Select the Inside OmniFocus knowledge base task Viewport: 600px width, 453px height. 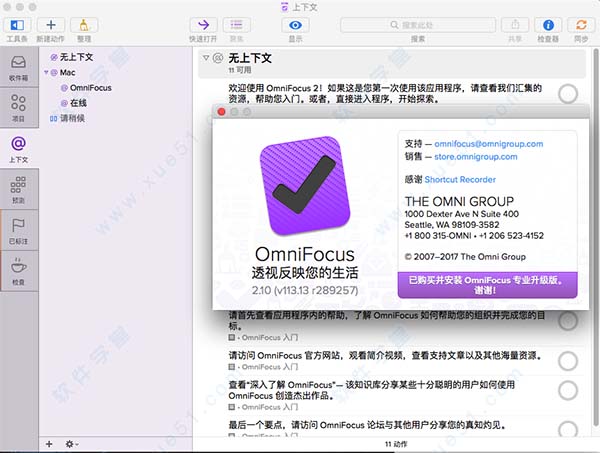pos(372,390)
